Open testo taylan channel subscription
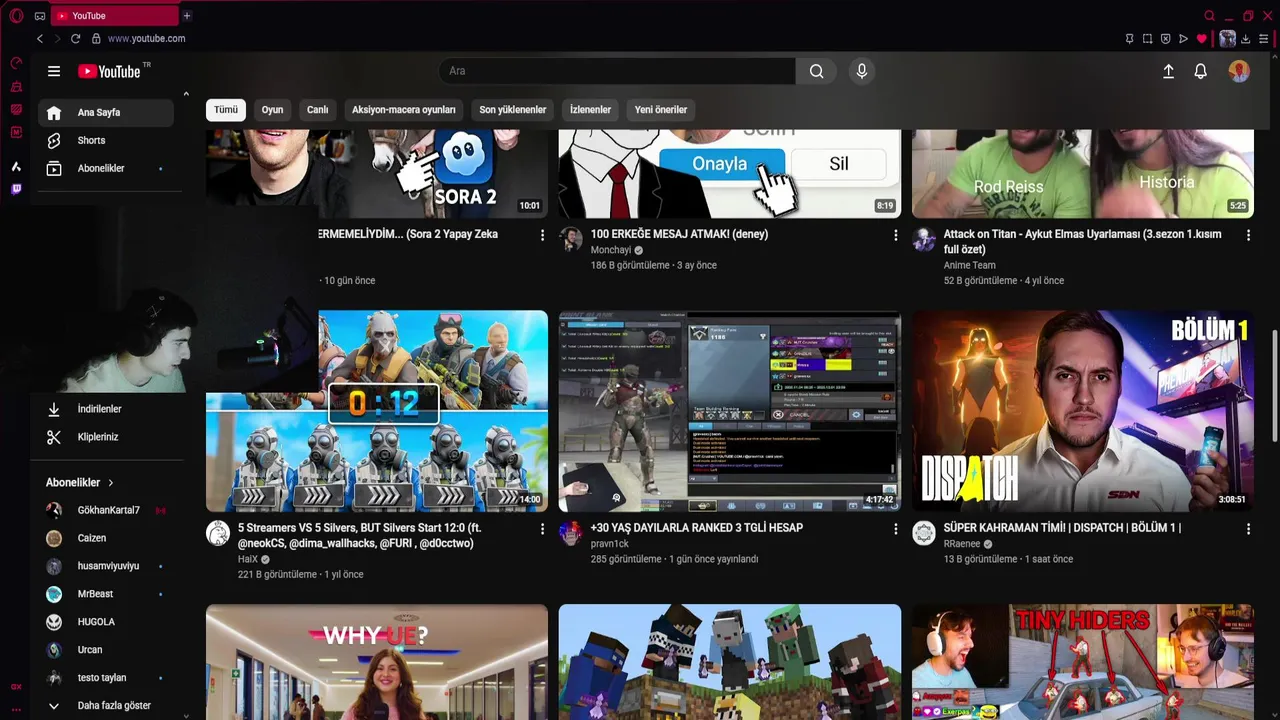Viewport: 1280px width, 720px height. click(106, 678)
